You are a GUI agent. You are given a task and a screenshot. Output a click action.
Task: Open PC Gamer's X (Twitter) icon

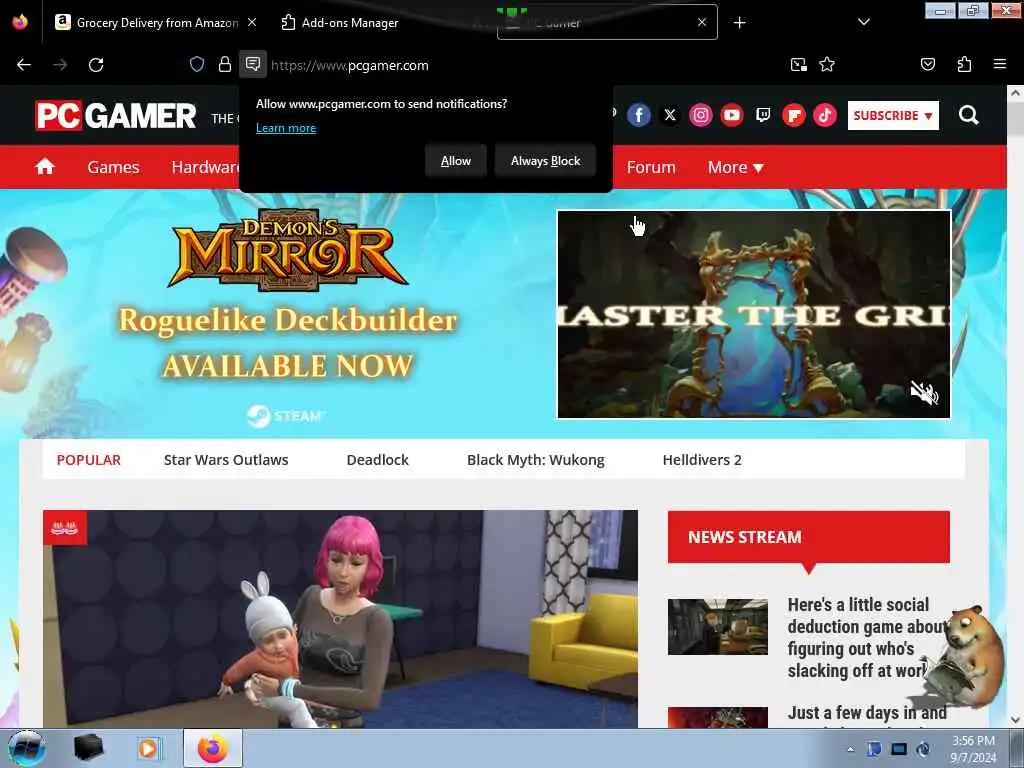click(669, 116)
